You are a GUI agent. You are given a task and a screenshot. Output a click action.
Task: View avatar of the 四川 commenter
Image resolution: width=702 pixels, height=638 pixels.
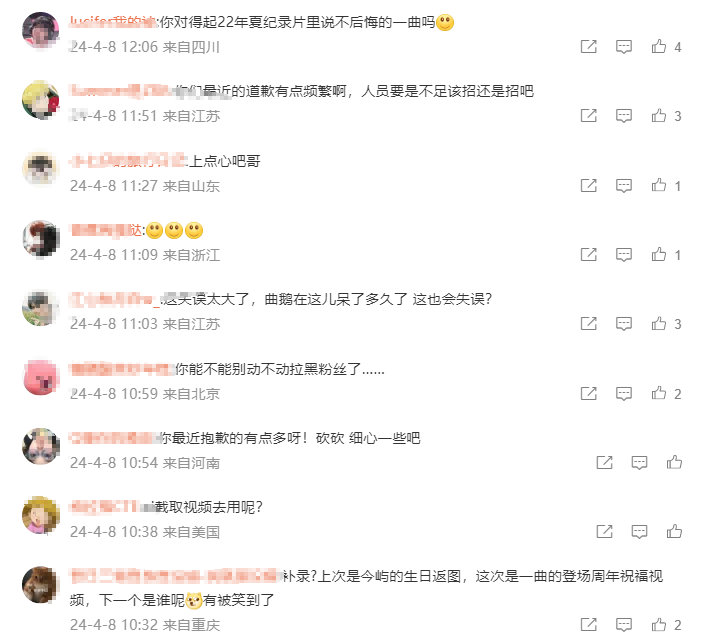[x=41, y=30]
